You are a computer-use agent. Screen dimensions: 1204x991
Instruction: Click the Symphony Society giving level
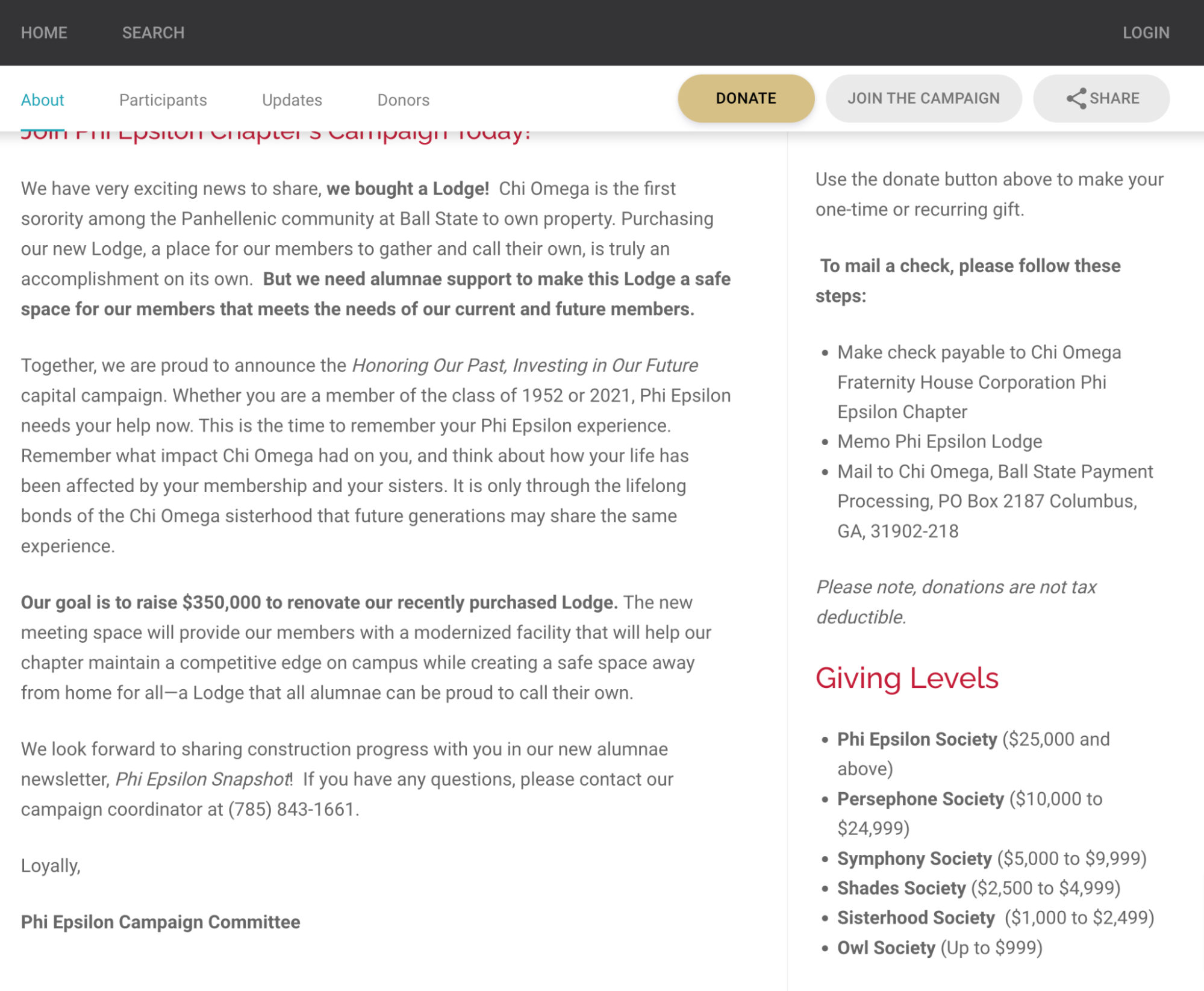click(x=991, y=858)
